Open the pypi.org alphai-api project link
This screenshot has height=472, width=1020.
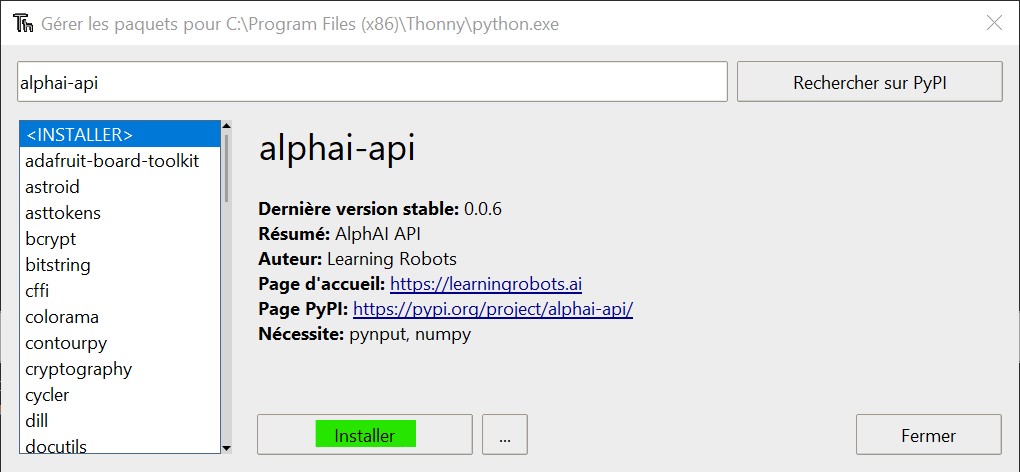tap(493, 309)
